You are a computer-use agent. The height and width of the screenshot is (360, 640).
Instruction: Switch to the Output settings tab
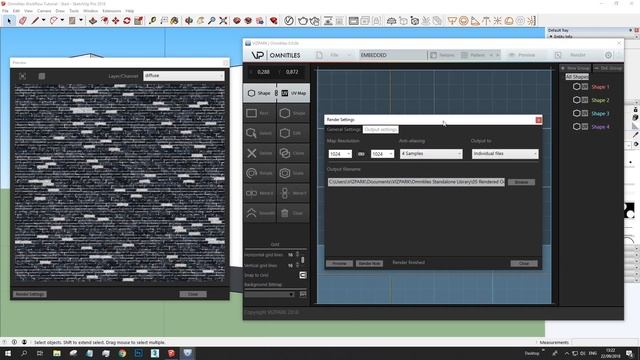pos(380,129)
